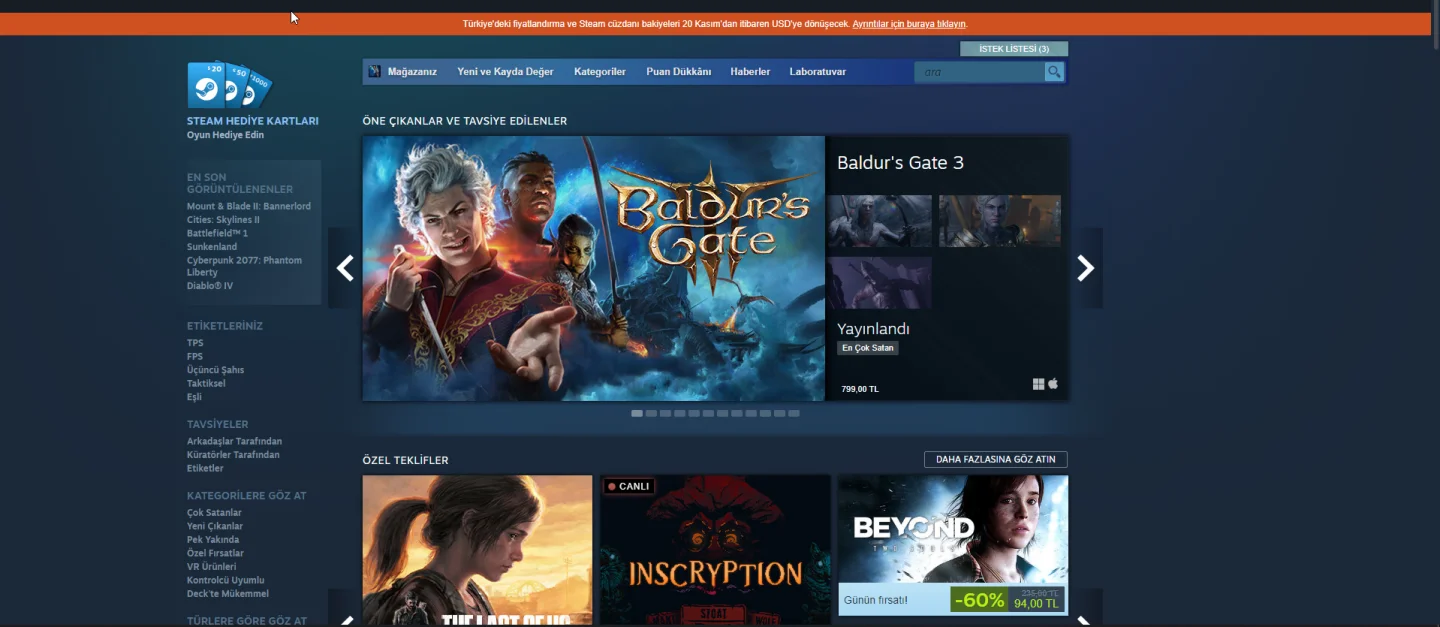Image resolution: width=1440 pixels, height=627 pixels.
Task: Click Oyun Hediye Edin text
Action: (x=225, y=135)
